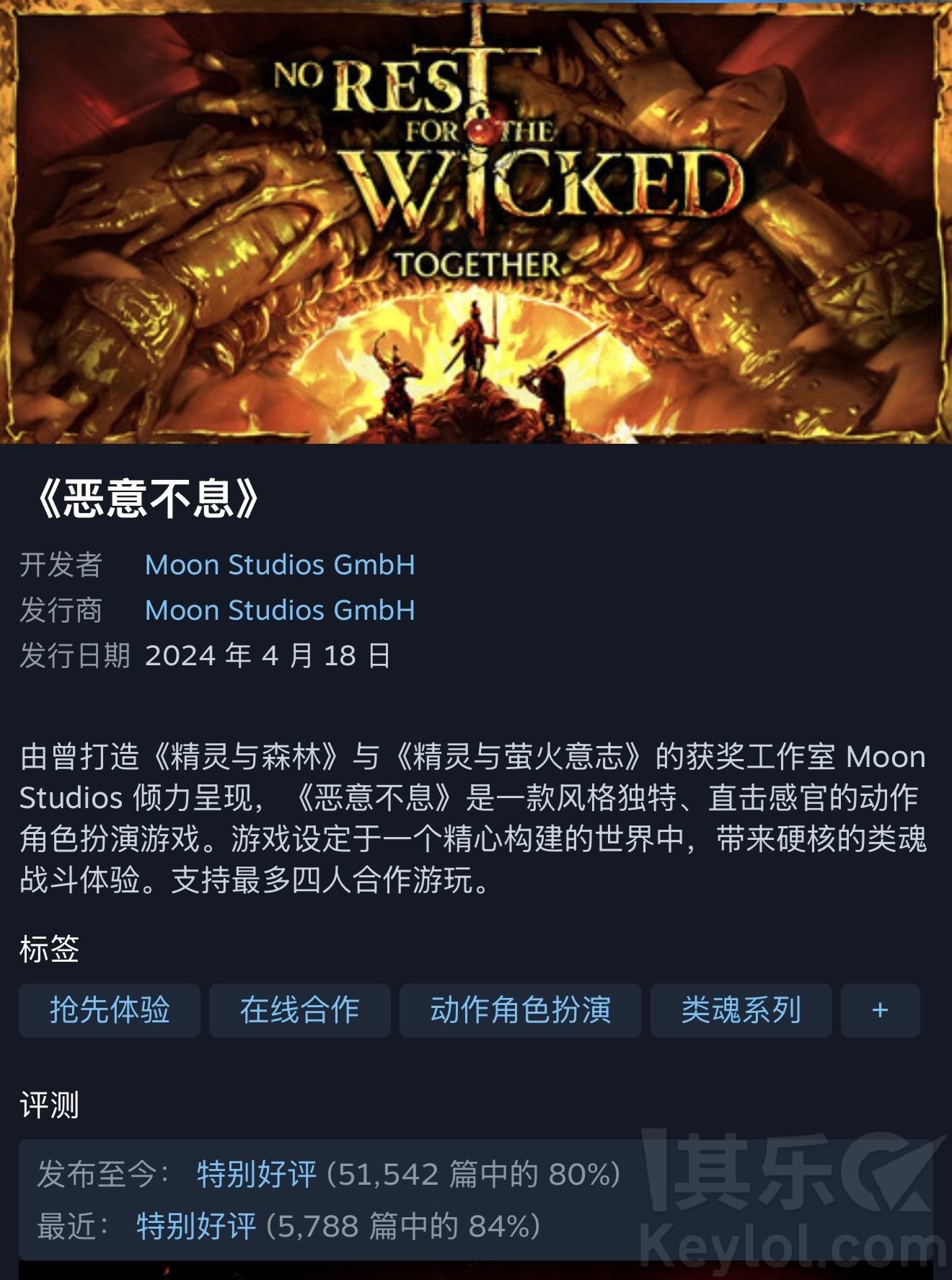Click the game title 《恶意不息》

146,499
